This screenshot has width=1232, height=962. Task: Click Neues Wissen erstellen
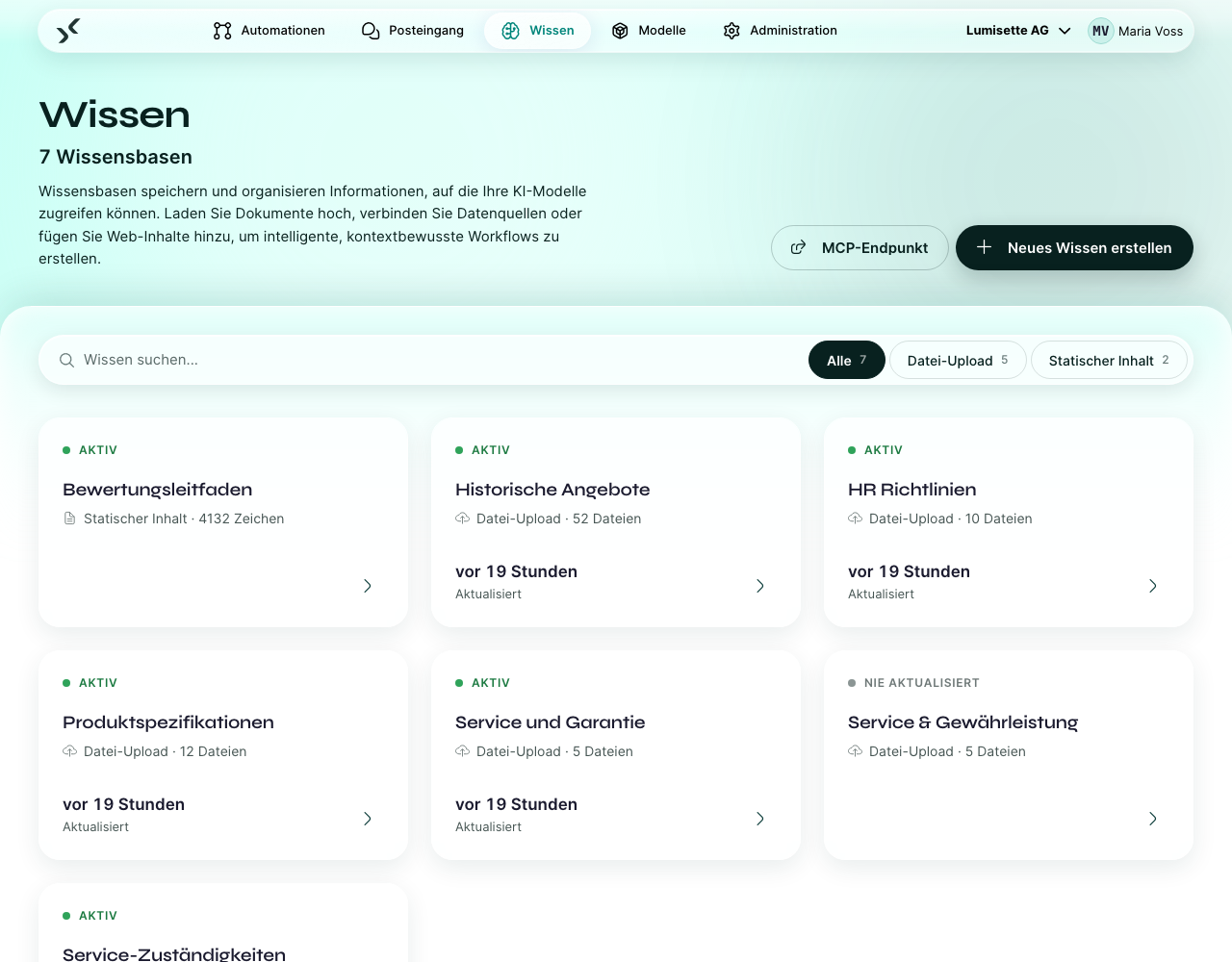click(x=1074, y=248)
